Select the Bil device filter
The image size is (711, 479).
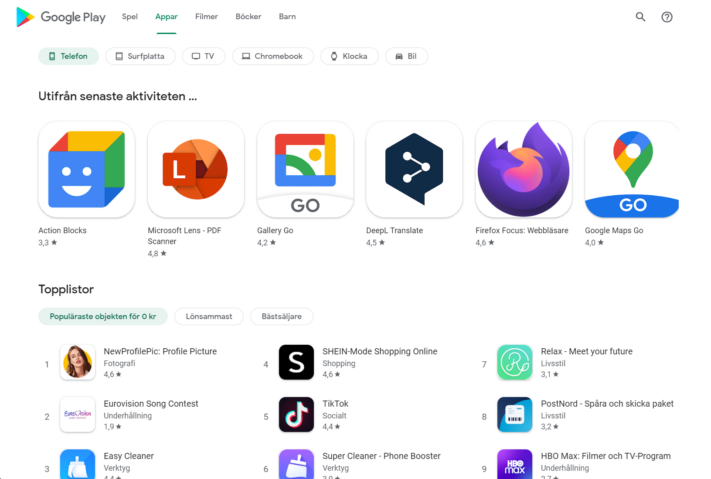coord(406,56)
